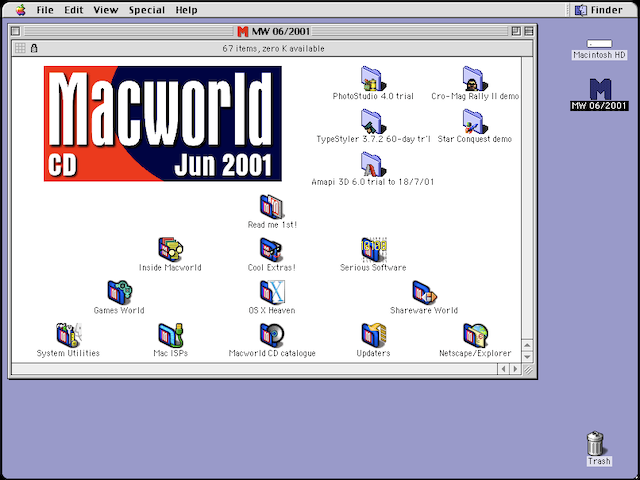
Task: Select the Shareware World folder icon
Action: point(424,293)
